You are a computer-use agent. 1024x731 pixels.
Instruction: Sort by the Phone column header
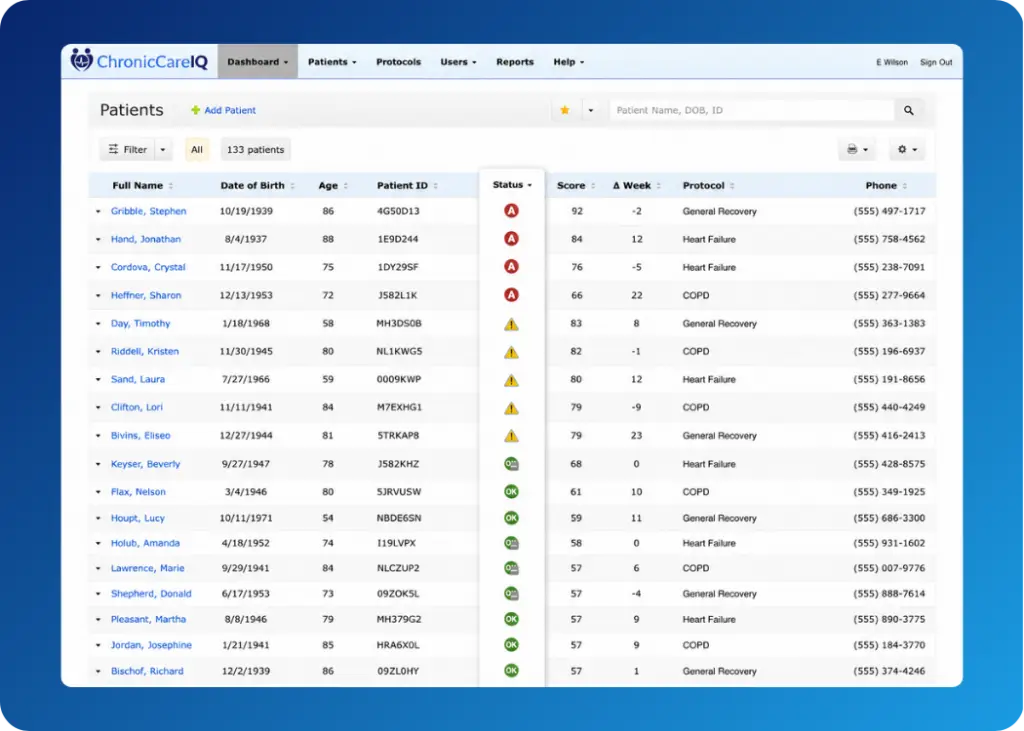point(886,186)
